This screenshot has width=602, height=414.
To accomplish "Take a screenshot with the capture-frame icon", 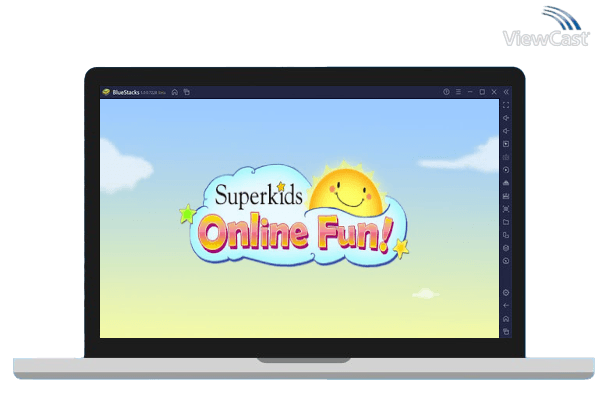I will (x=506, y=209).
